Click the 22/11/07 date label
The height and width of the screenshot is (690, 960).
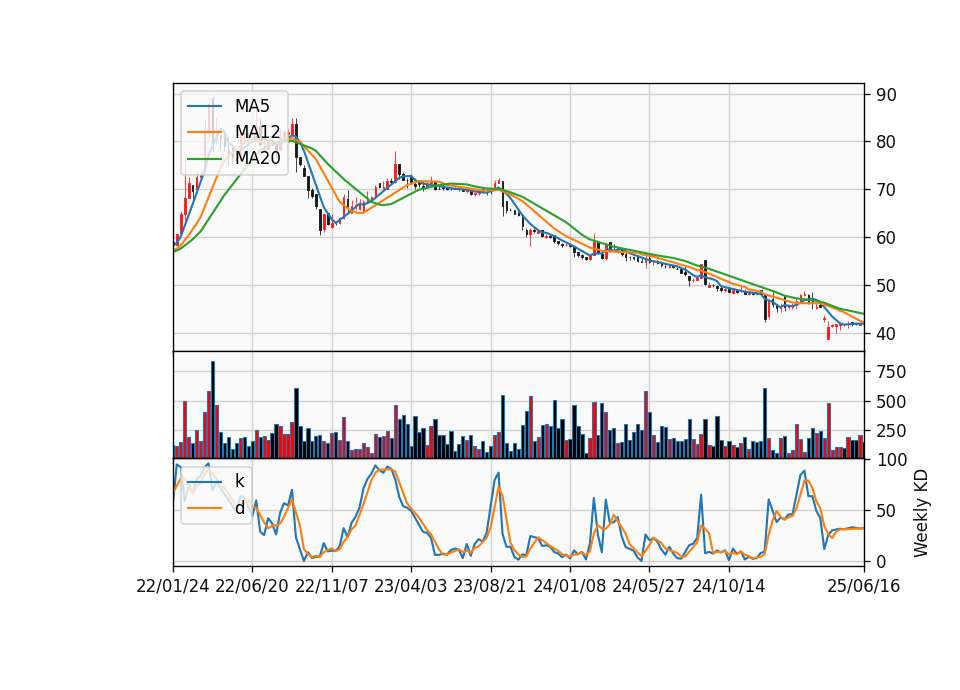[x=331, y=586]
